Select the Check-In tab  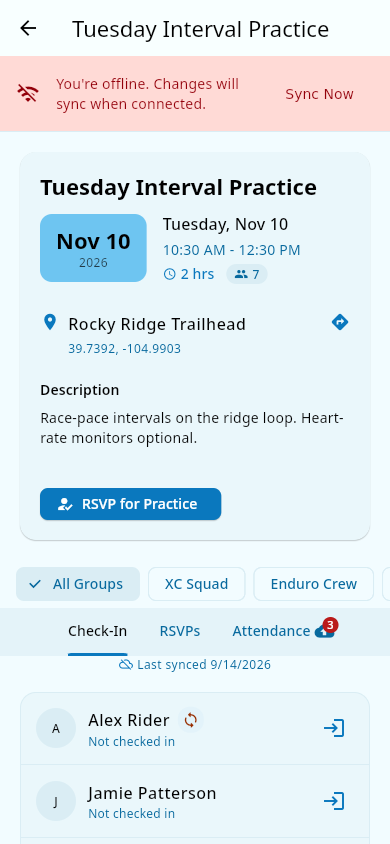pos(97,631)
